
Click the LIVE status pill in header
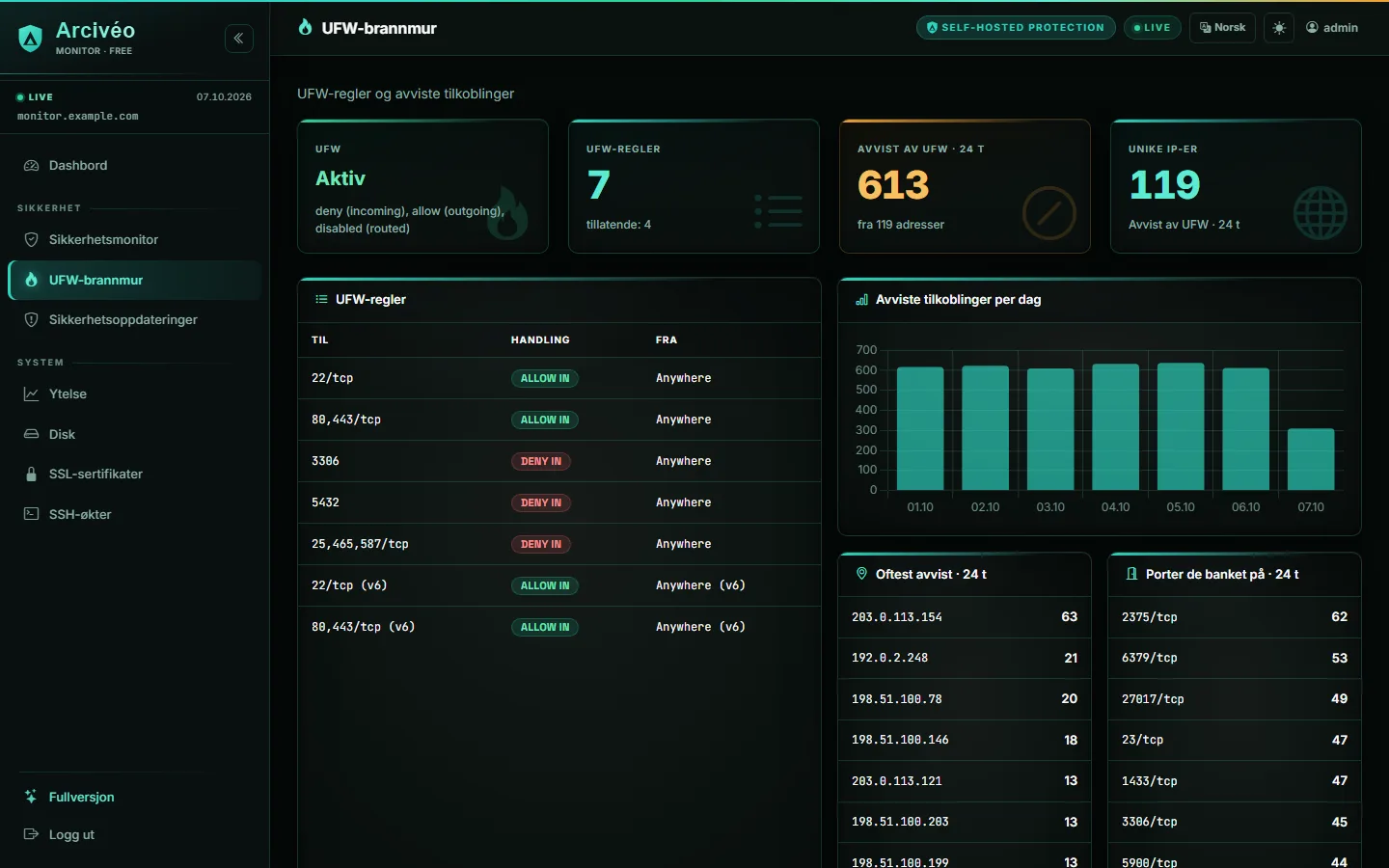pyautogui.click(x=1152, y=28)
